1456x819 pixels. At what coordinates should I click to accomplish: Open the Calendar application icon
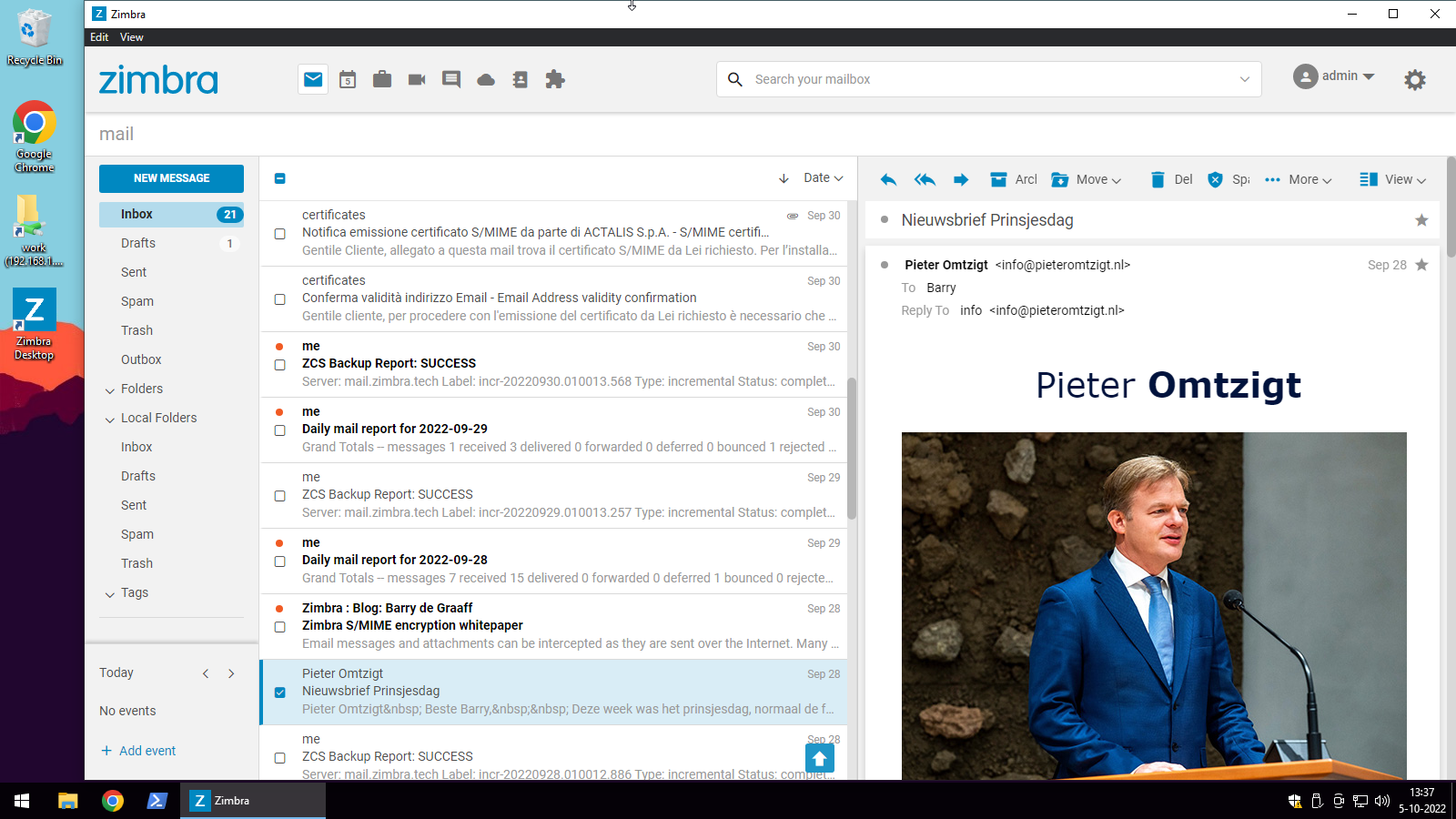coord(347,79)
